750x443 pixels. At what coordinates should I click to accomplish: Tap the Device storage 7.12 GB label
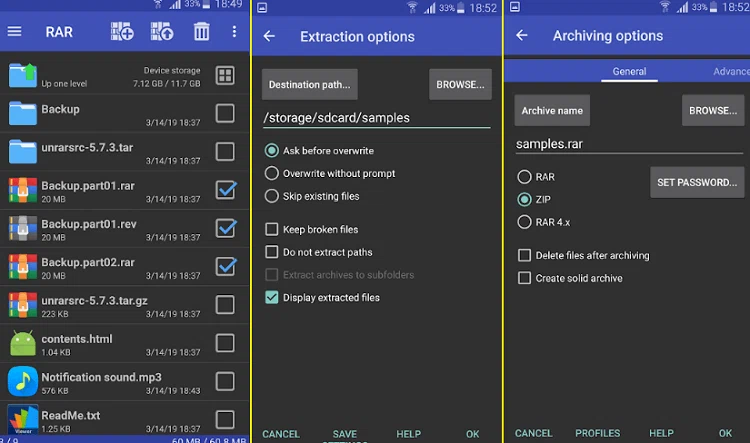pyautogui.click(x=166, y=77)
